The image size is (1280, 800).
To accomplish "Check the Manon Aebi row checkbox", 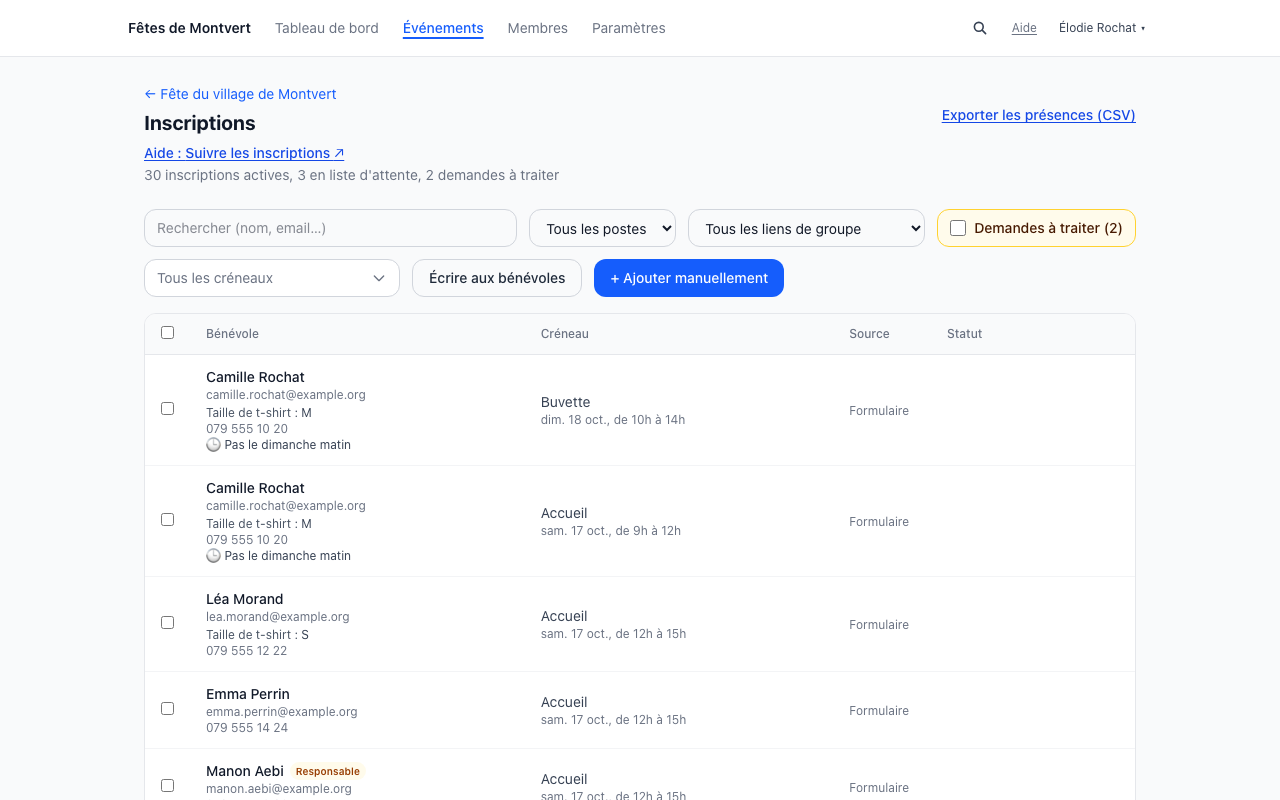I will coord(167,786).
